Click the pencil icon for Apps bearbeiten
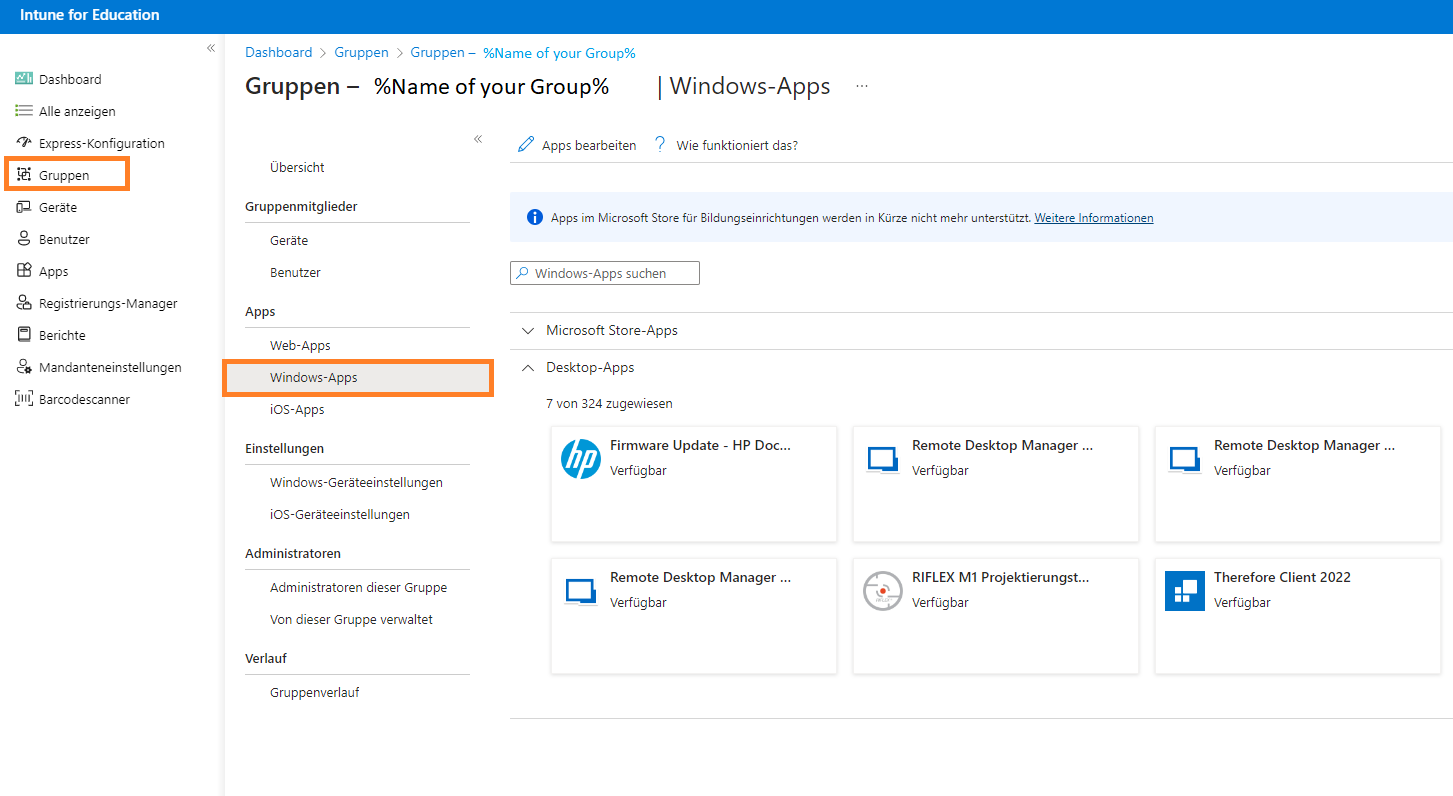 [526, 145]
